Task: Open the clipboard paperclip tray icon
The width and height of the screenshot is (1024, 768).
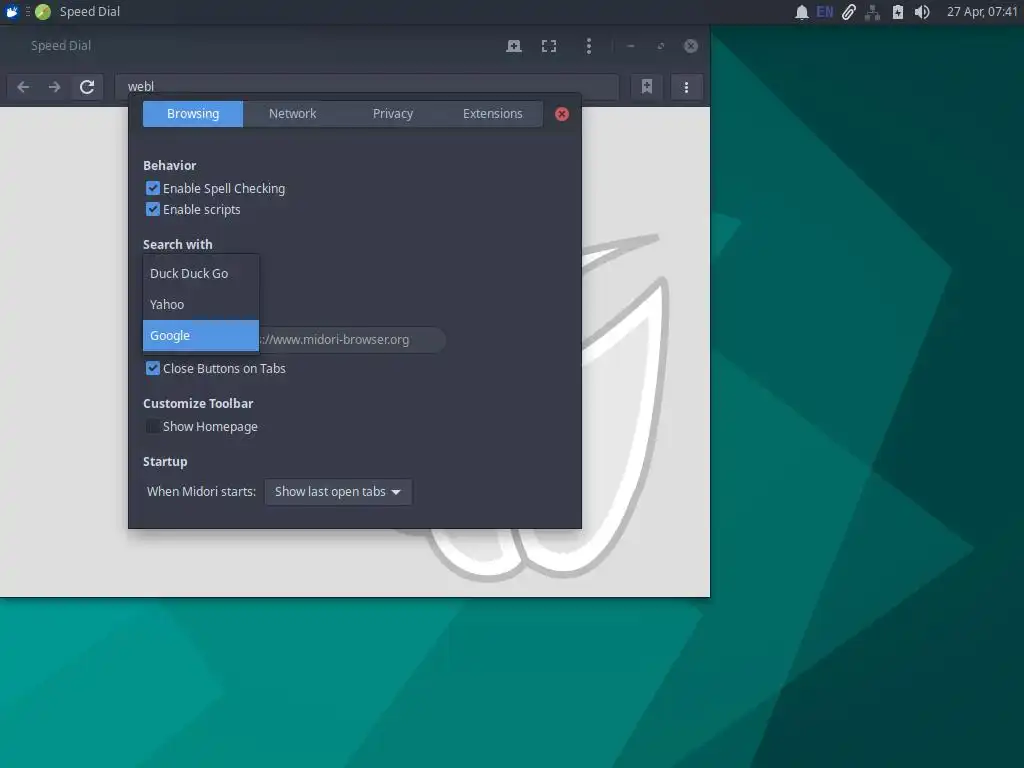Action: coord(848,12)
